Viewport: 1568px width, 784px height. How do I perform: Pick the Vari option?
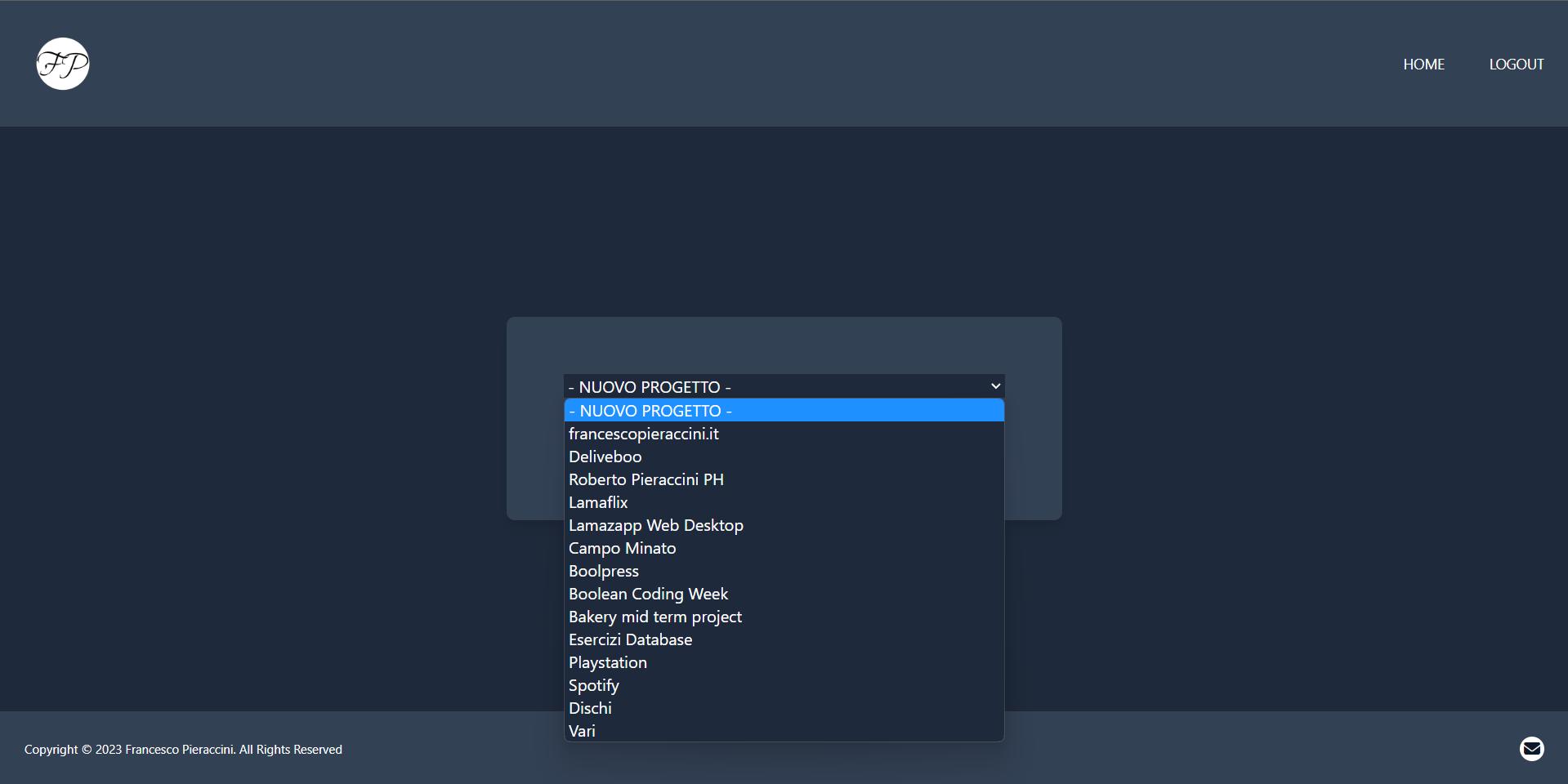(784, 731)
